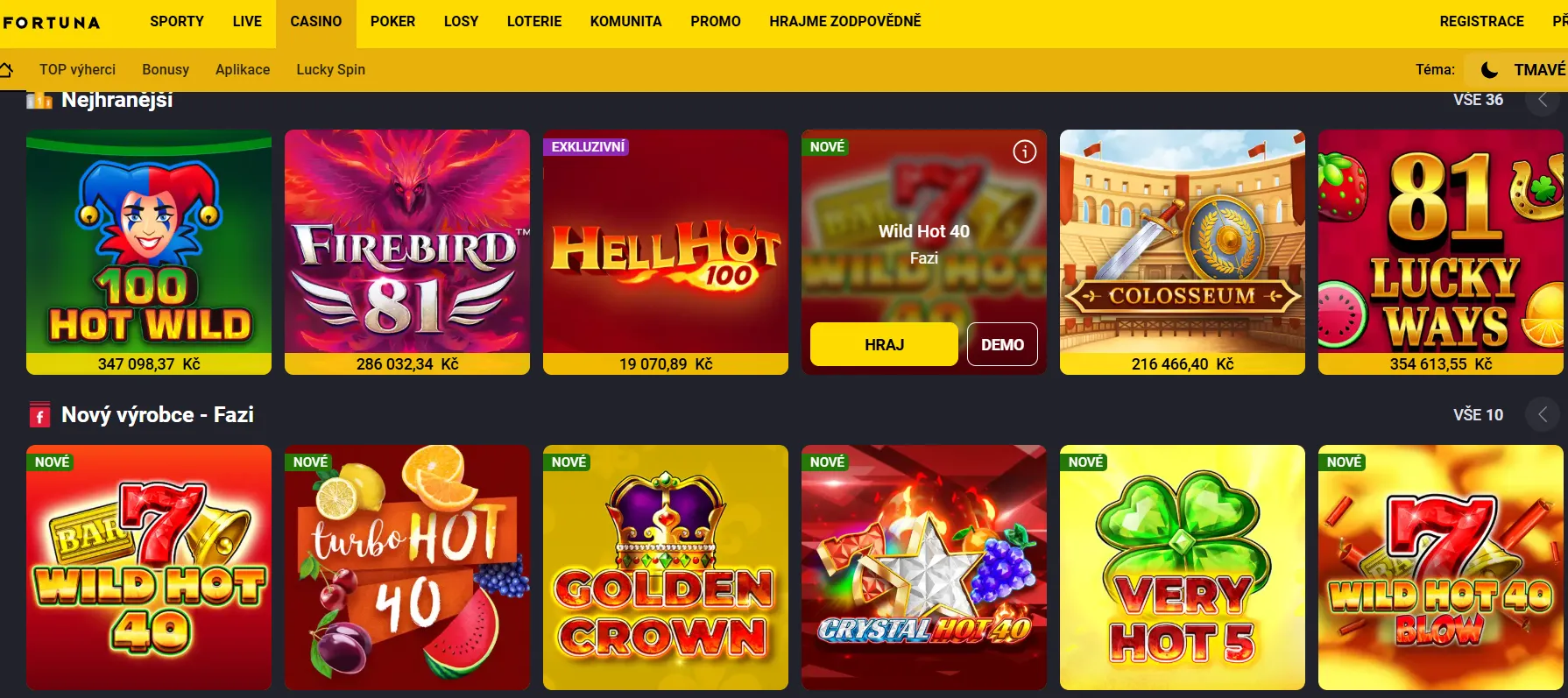This screenshot has width=1568, height=698.
Task: Open the Lucky Spin link
Action: coord(330,69)
